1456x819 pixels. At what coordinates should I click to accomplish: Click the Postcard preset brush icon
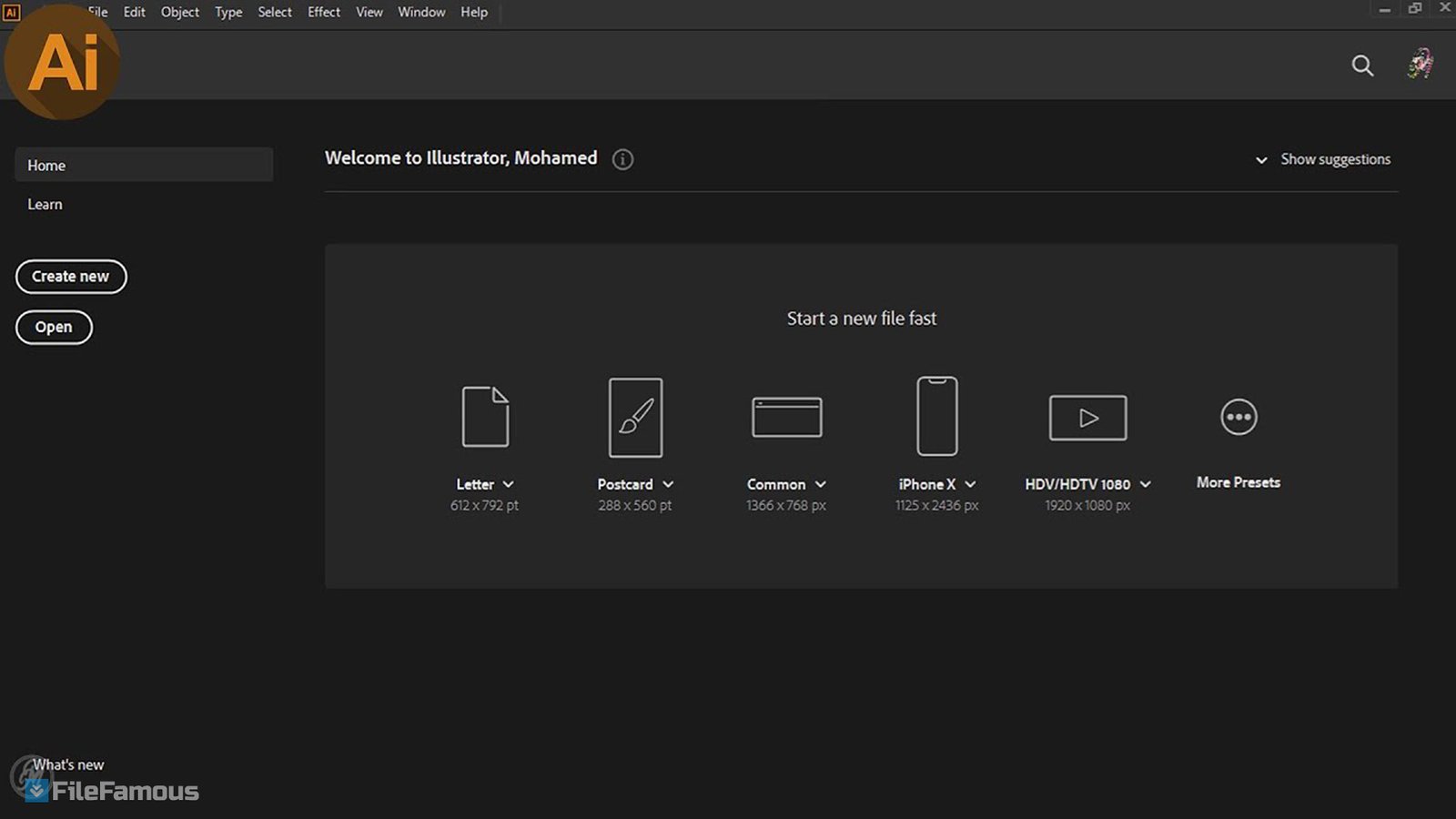coord(635,417)
